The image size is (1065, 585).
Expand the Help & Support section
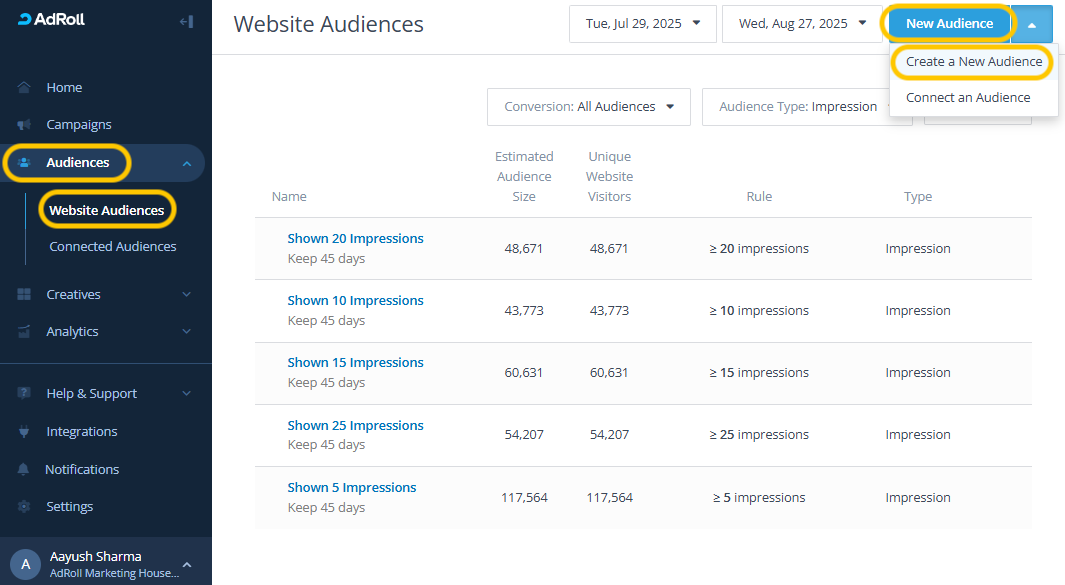tap(186, 394)
